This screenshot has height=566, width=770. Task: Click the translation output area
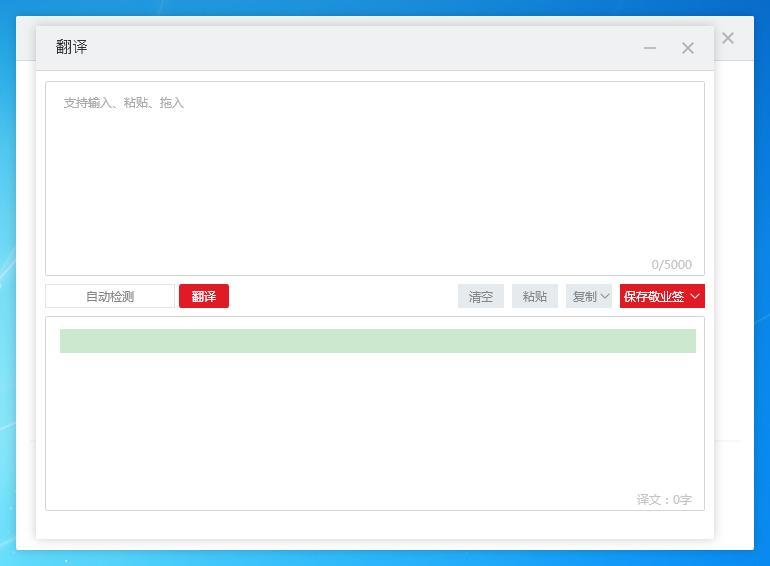[375, 413]
